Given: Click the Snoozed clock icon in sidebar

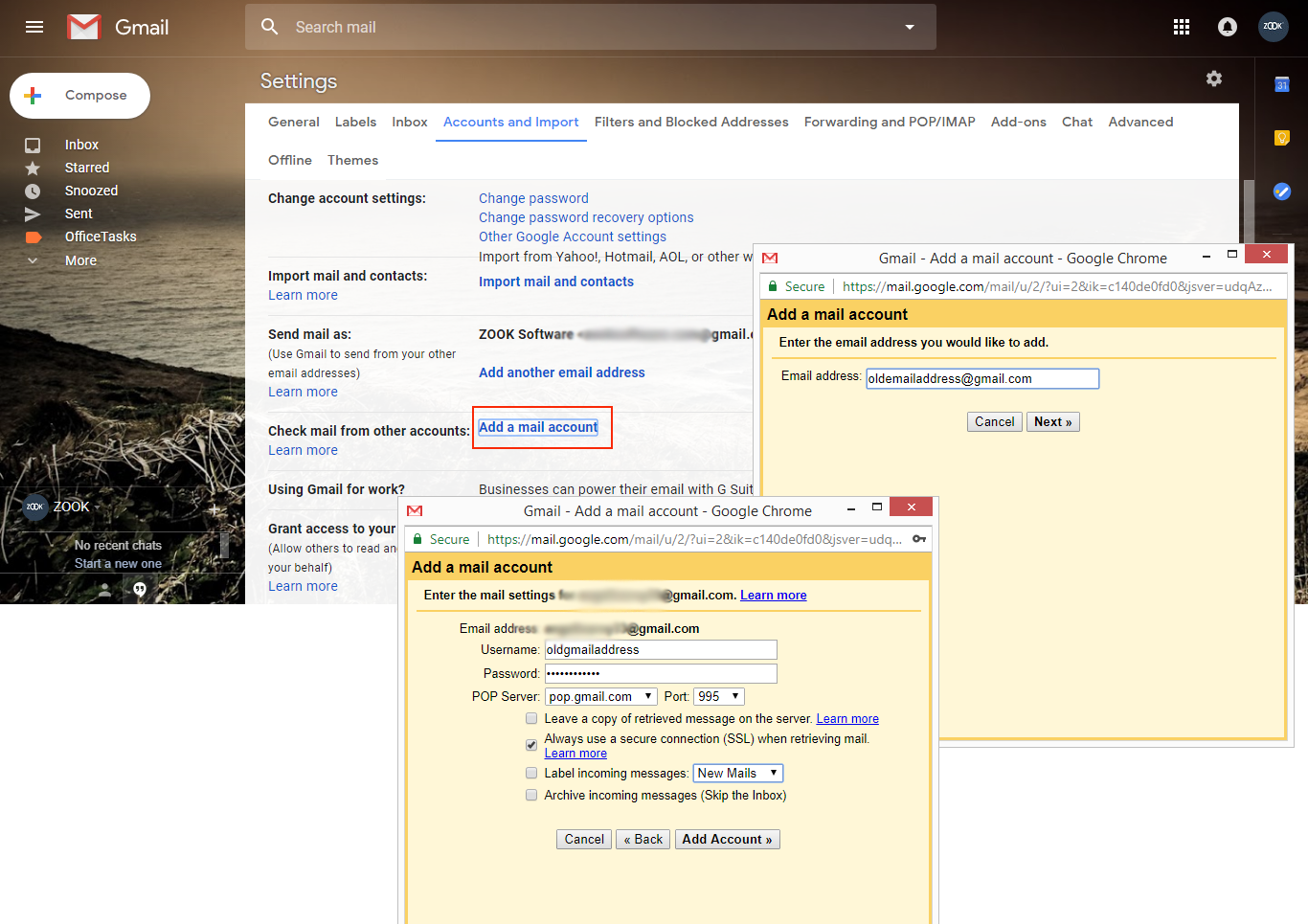Looking at the screenshot, I should click(x=33, y=192).
